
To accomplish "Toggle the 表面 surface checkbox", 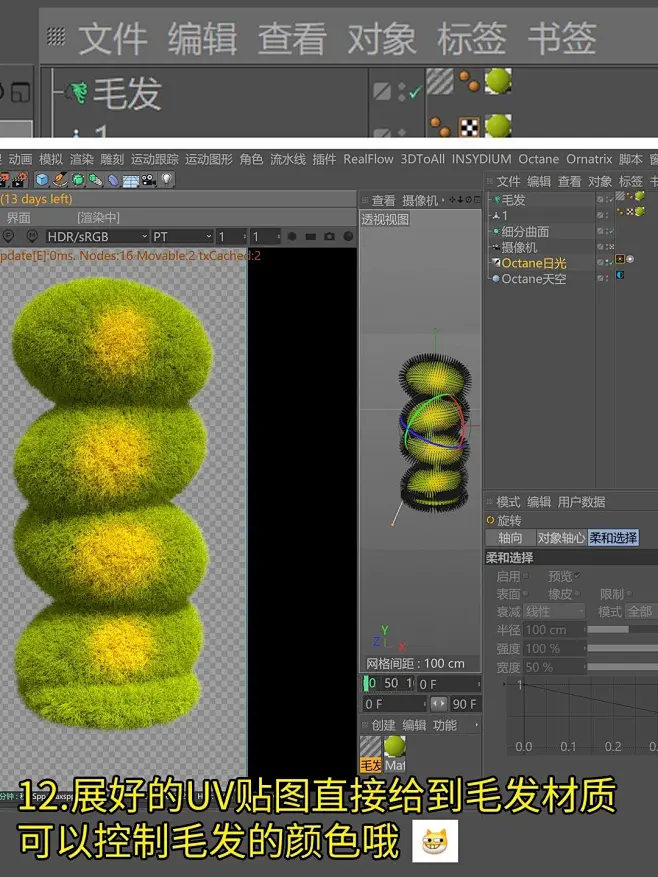I will tap(527, 594).
